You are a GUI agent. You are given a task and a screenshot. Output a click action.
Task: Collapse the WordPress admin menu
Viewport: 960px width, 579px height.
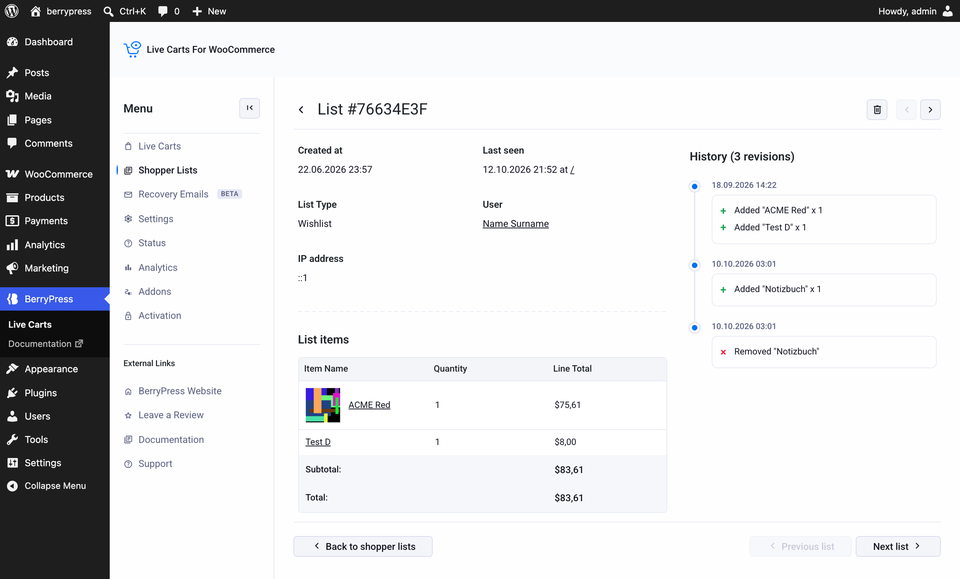coord(54,486)
